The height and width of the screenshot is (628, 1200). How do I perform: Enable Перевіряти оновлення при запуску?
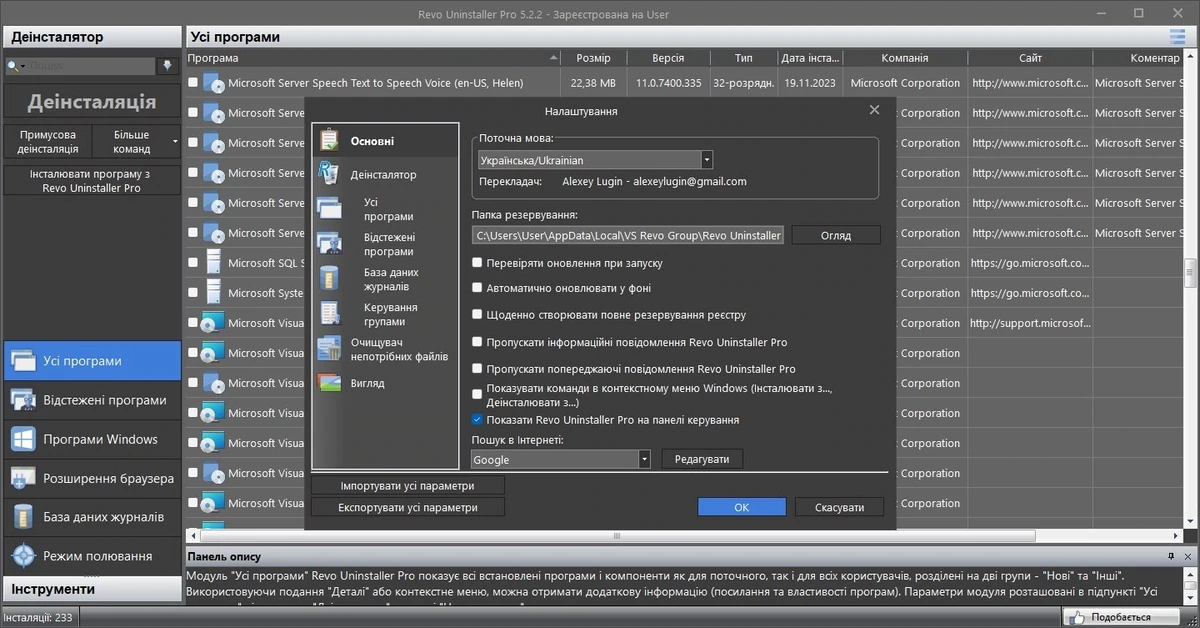478,263
